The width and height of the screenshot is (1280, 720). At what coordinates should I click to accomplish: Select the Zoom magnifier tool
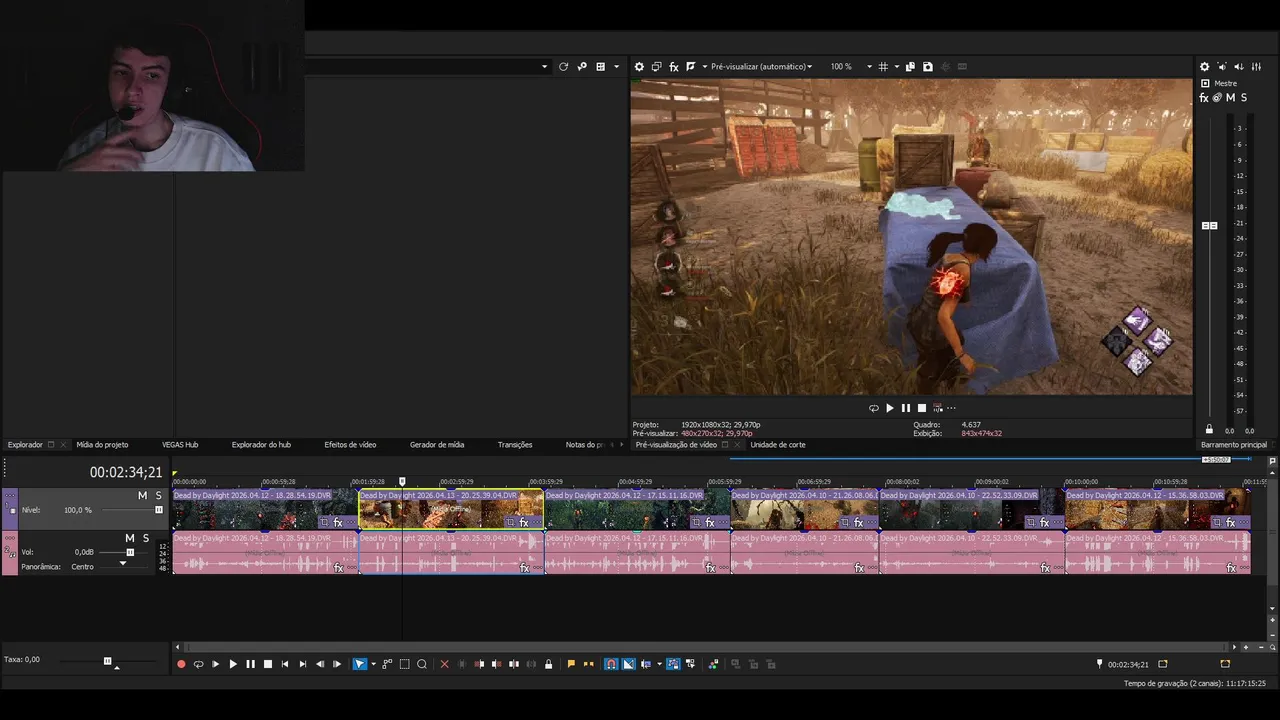click(x=422, y=664)
